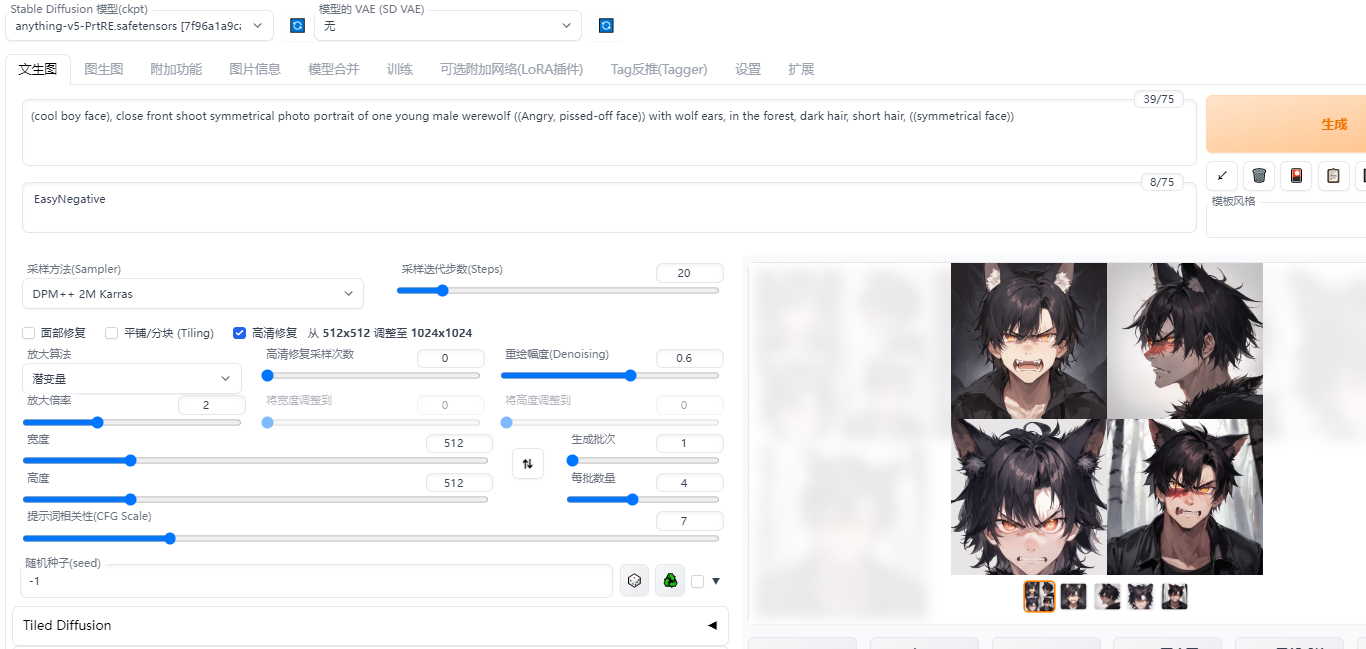Viewport: 1366px width, 649px height.
Task: Adjust the 高度 height slider
Action: (255, 499)
